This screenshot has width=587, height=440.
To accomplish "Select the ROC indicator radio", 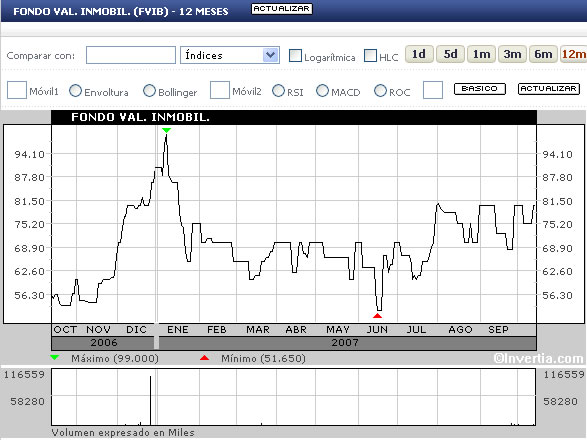I will (380, 90).
